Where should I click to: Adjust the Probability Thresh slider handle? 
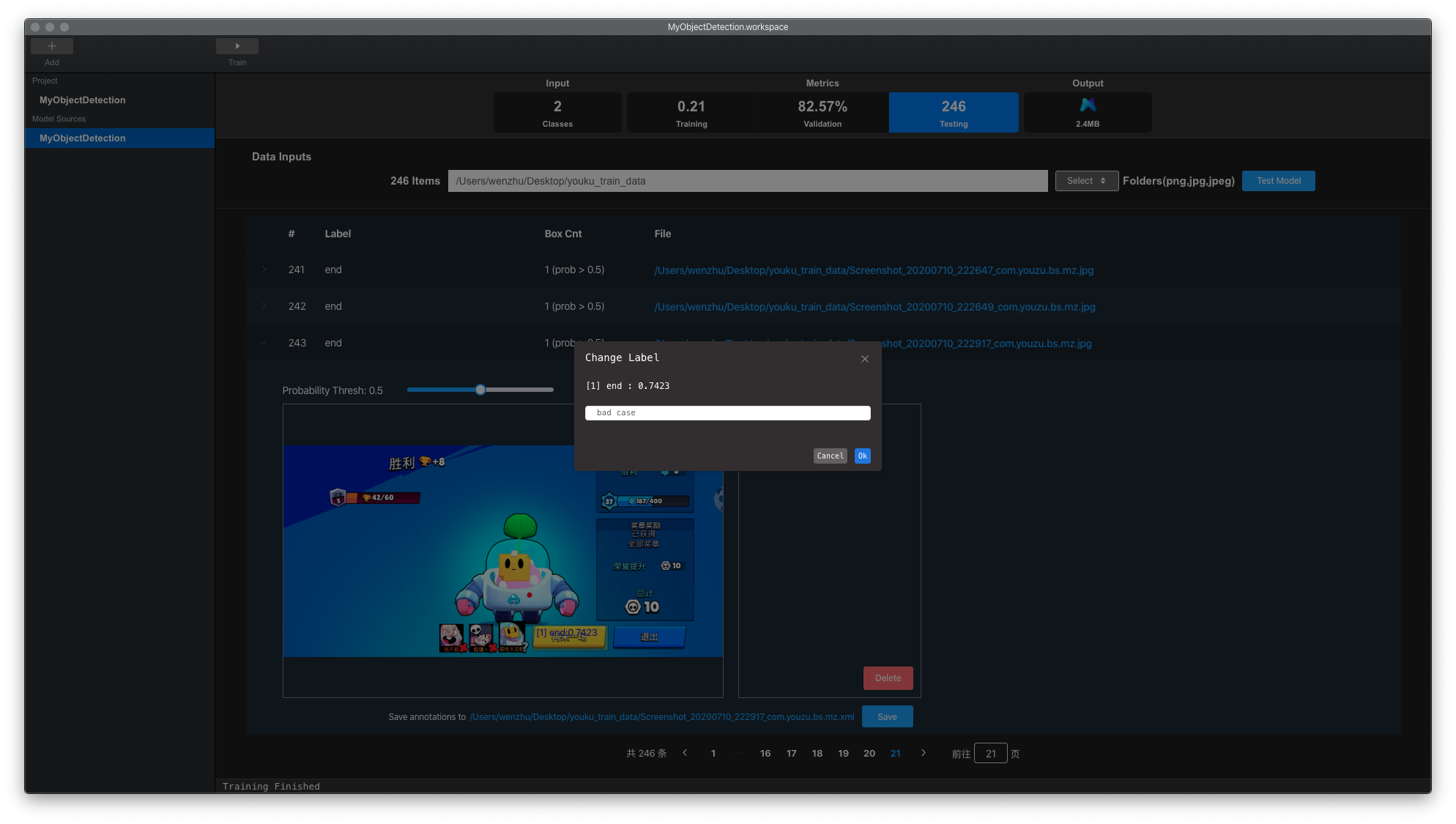(x=480, y=390)
